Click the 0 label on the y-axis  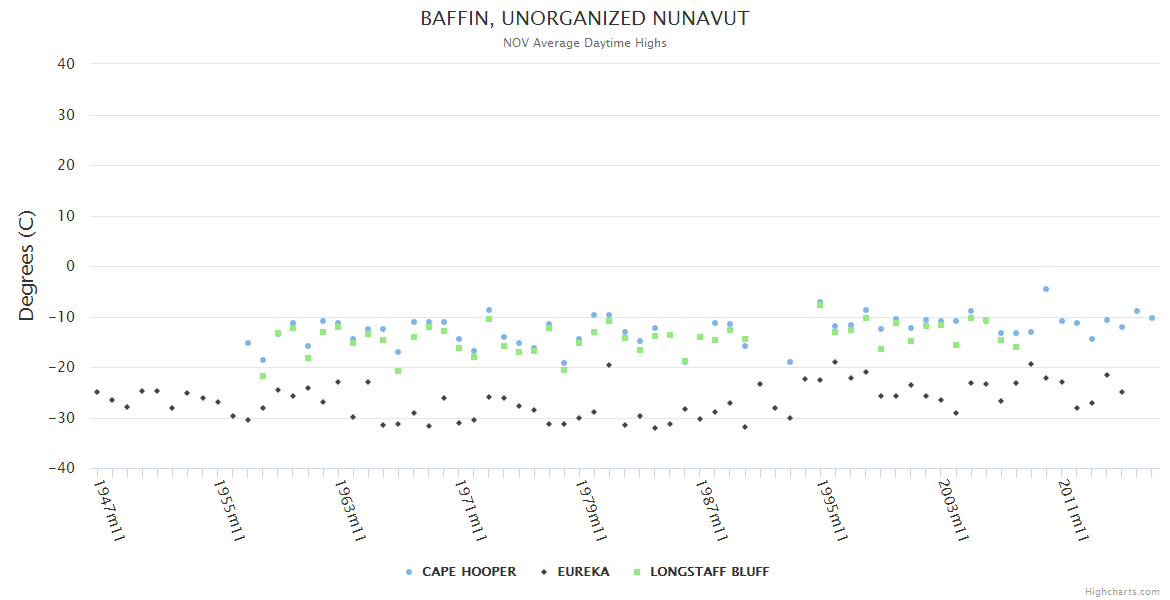(71, 266)
